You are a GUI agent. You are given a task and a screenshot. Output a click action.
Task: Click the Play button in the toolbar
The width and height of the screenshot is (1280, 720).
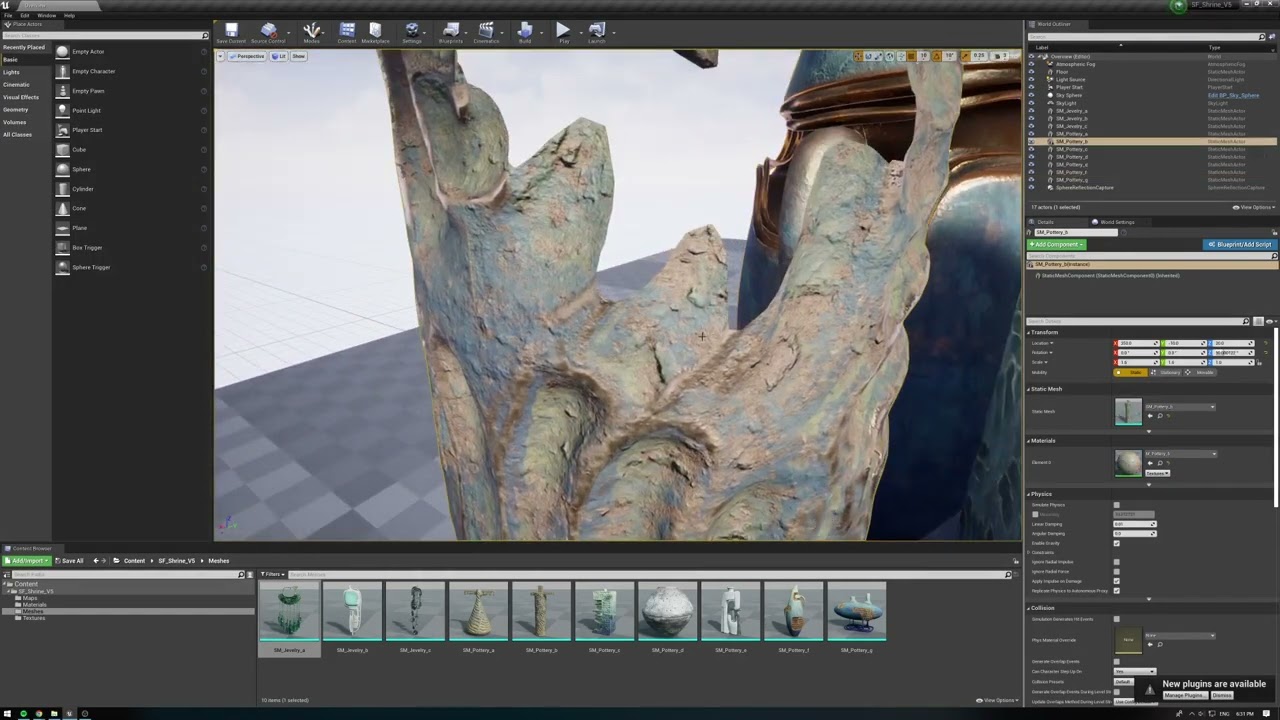pyautogui.click(x=563, y=33)
